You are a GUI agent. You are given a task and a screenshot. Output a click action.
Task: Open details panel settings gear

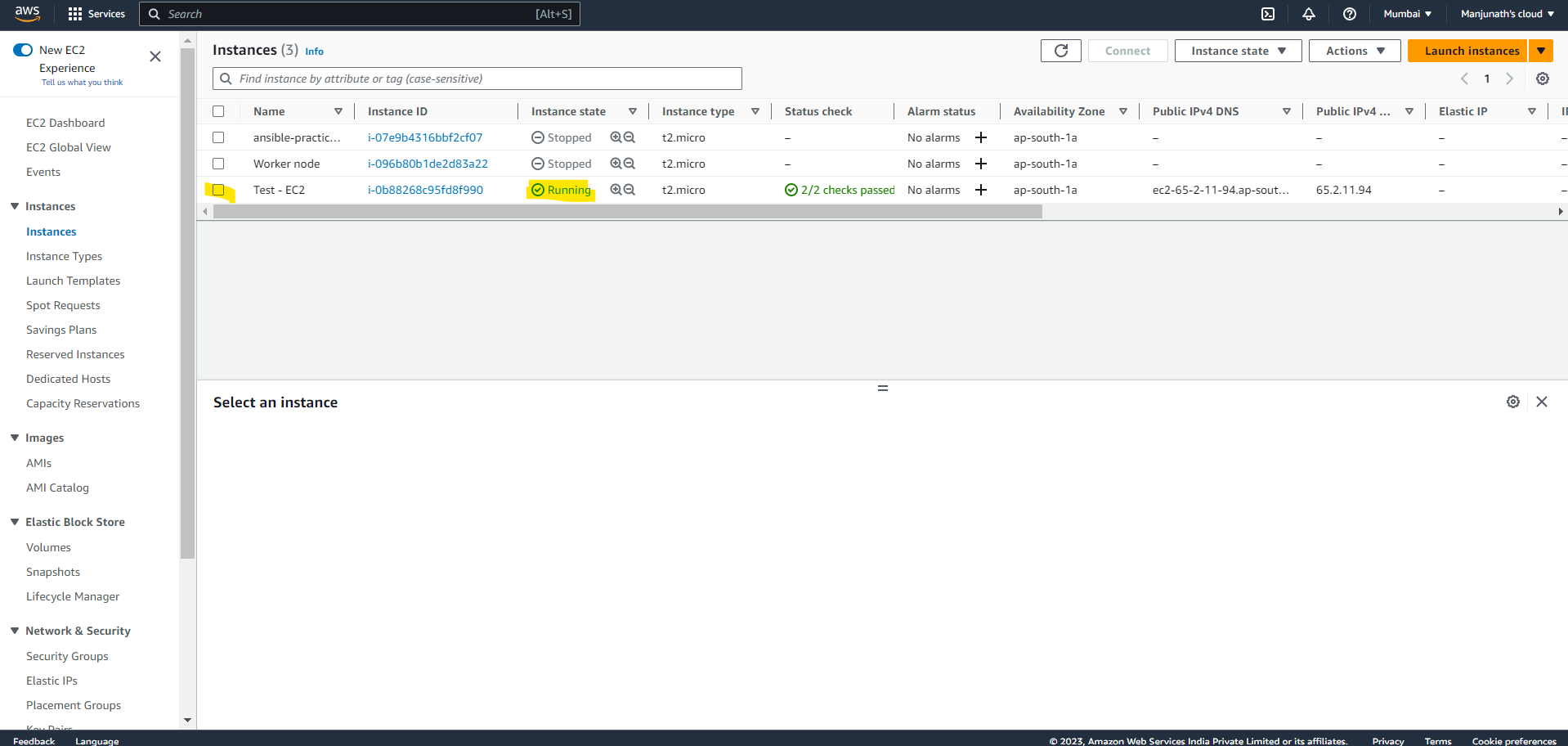click(1513, 402)
